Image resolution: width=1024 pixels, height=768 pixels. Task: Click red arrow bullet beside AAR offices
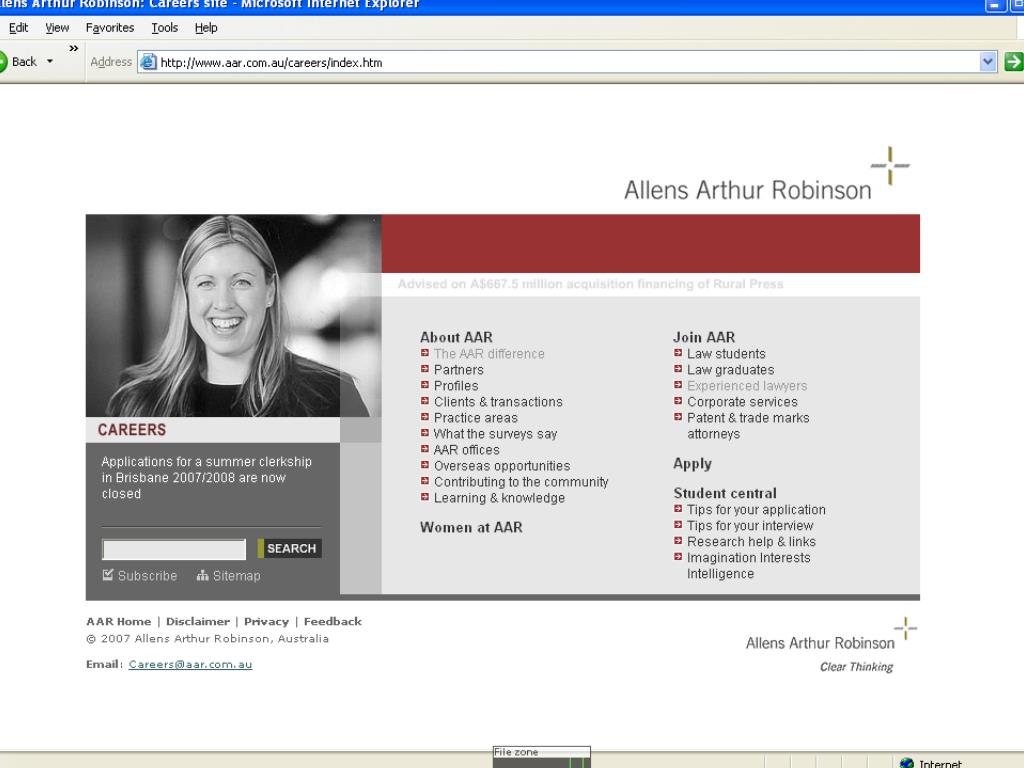(x=424, y=449)
